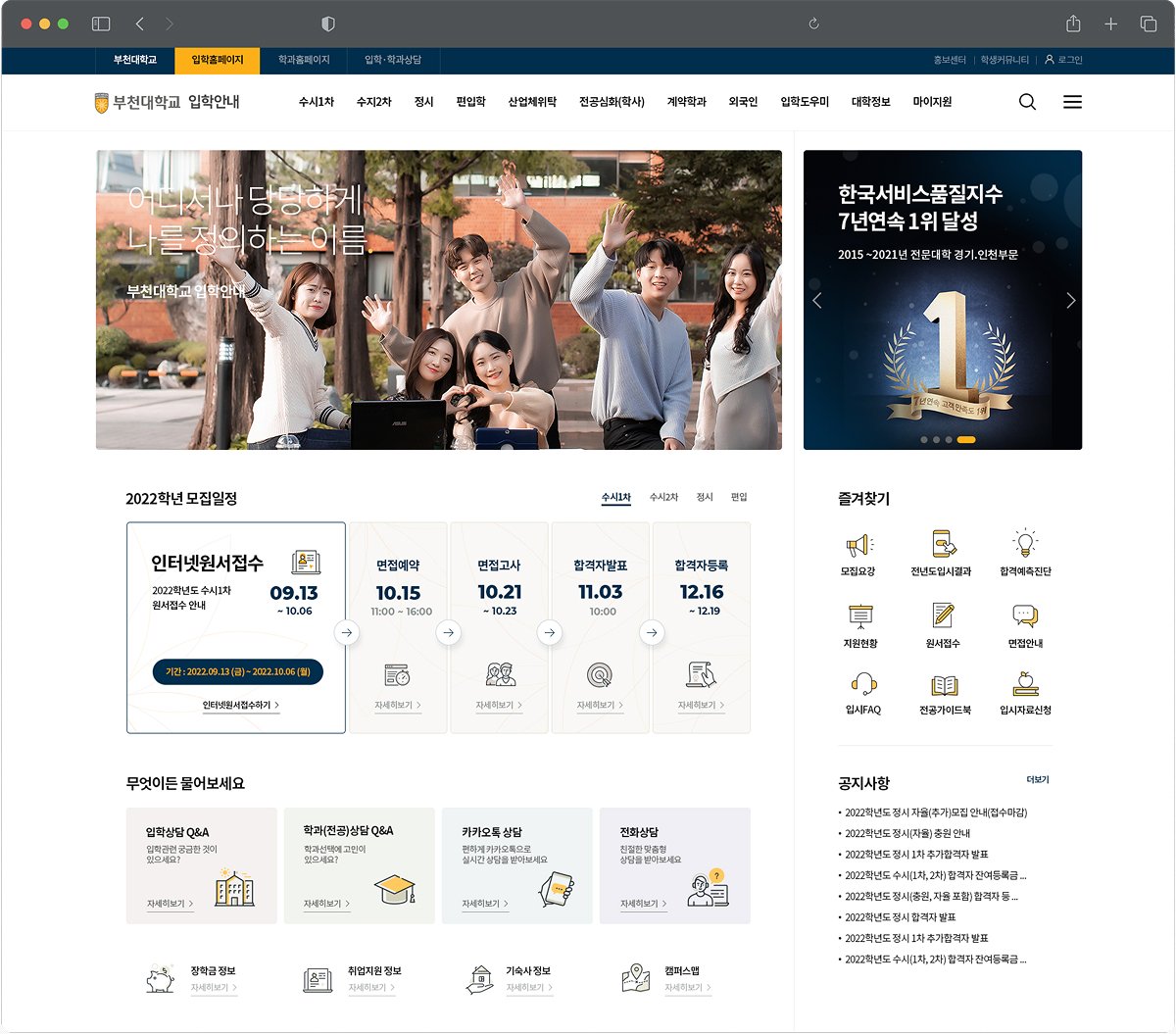This screenshot has width=1176, height=1034.
Task: Open the hamburger menu icon
Action: [x=1073, y=102]
